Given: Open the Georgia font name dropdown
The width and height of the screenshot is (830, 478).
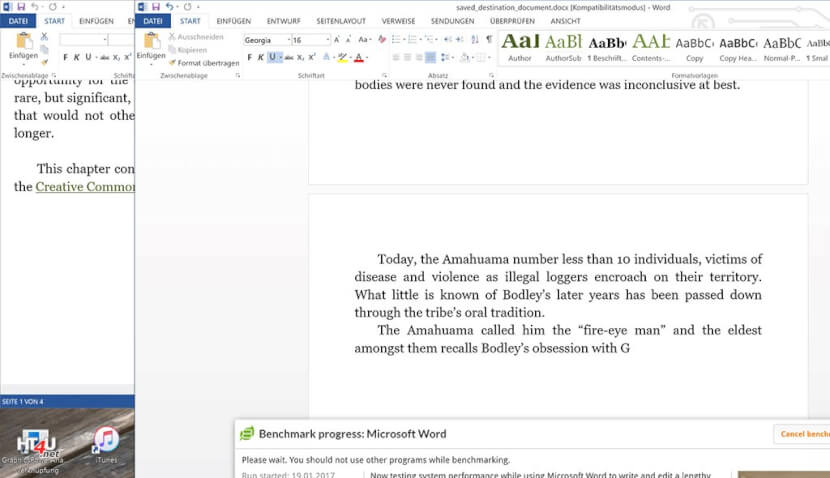Looking at the screenshot, I should point(288,40).
